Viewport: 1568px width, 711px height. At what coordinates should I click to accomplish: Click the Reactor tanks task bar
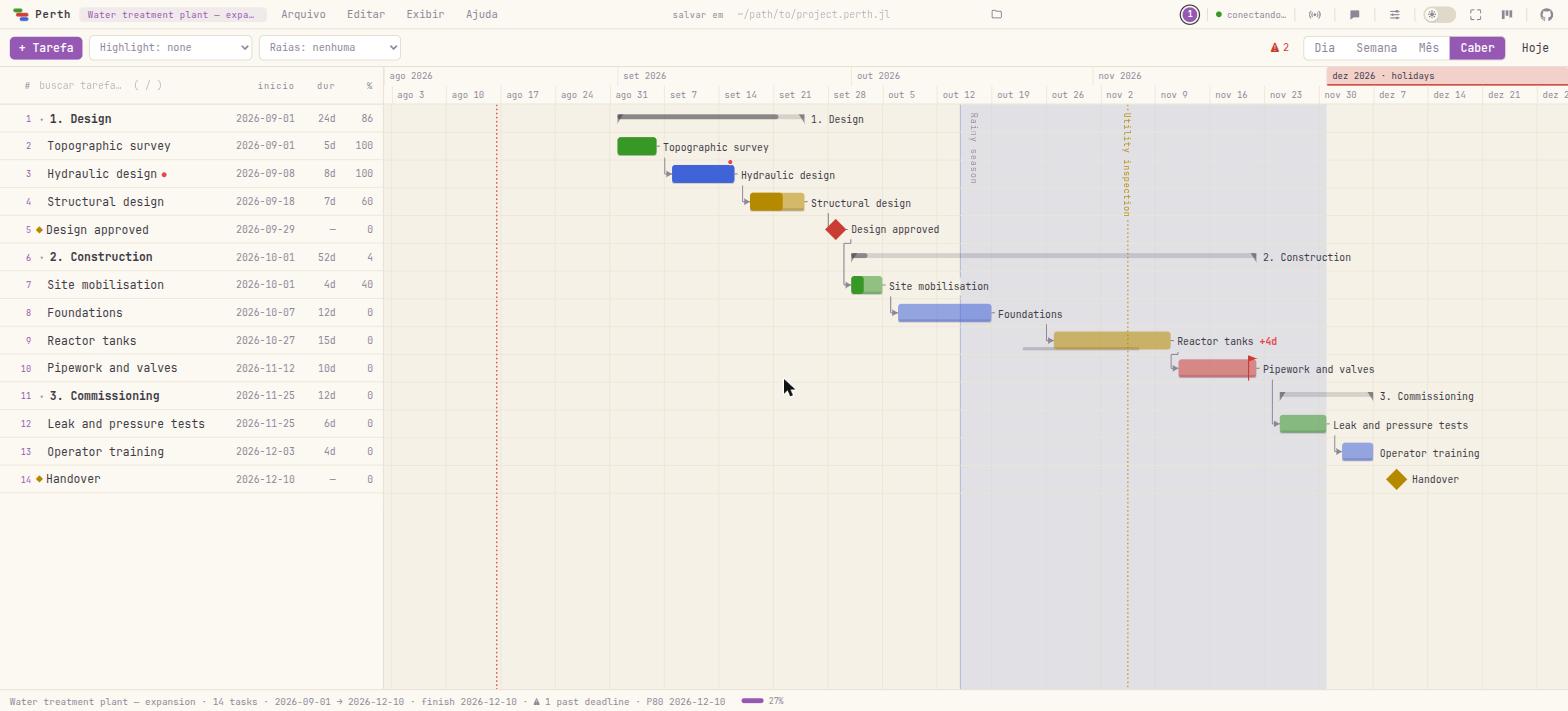(x=1112, y=340)
